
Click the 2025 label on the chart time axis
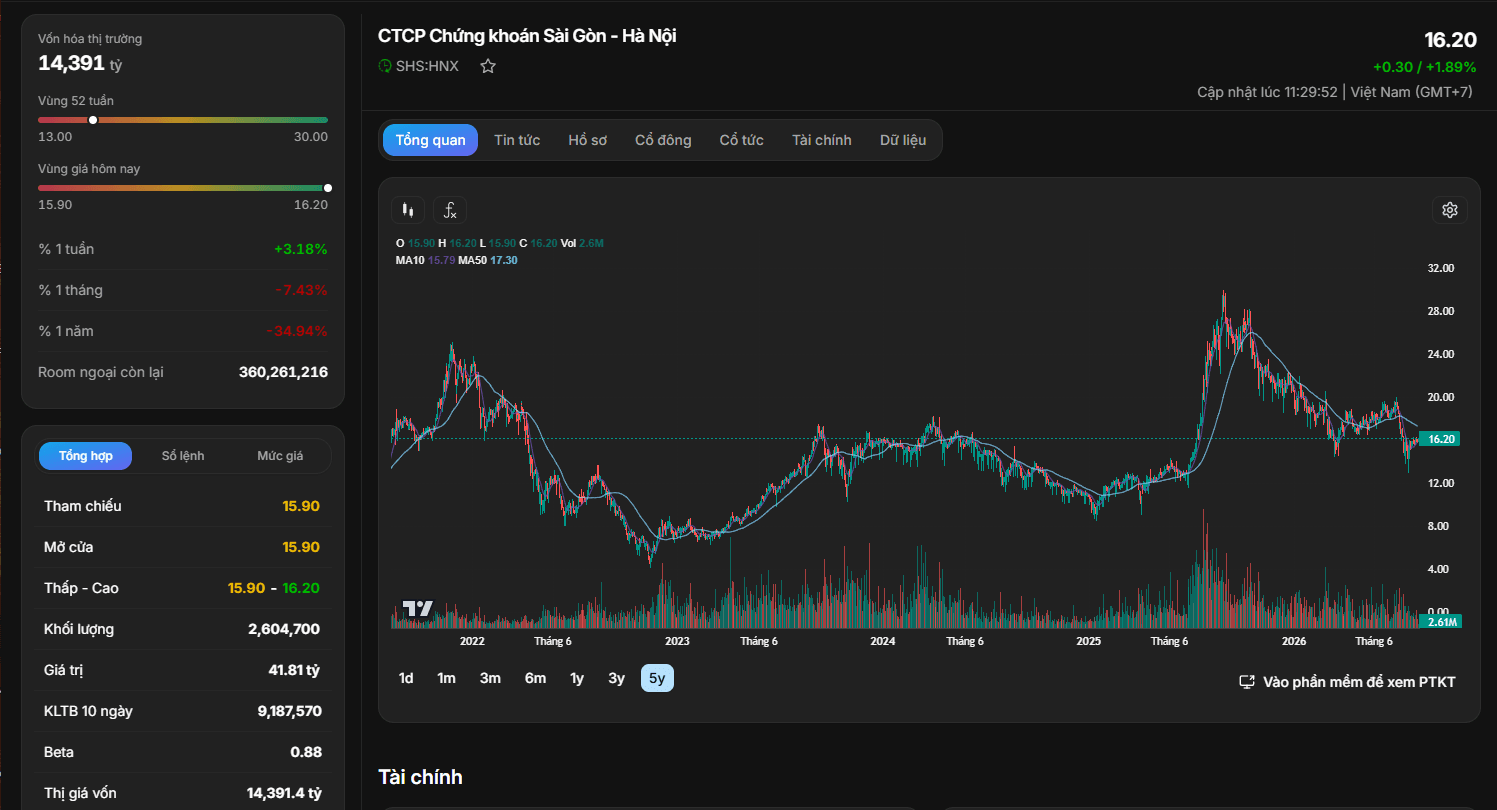click(1088, 641)
